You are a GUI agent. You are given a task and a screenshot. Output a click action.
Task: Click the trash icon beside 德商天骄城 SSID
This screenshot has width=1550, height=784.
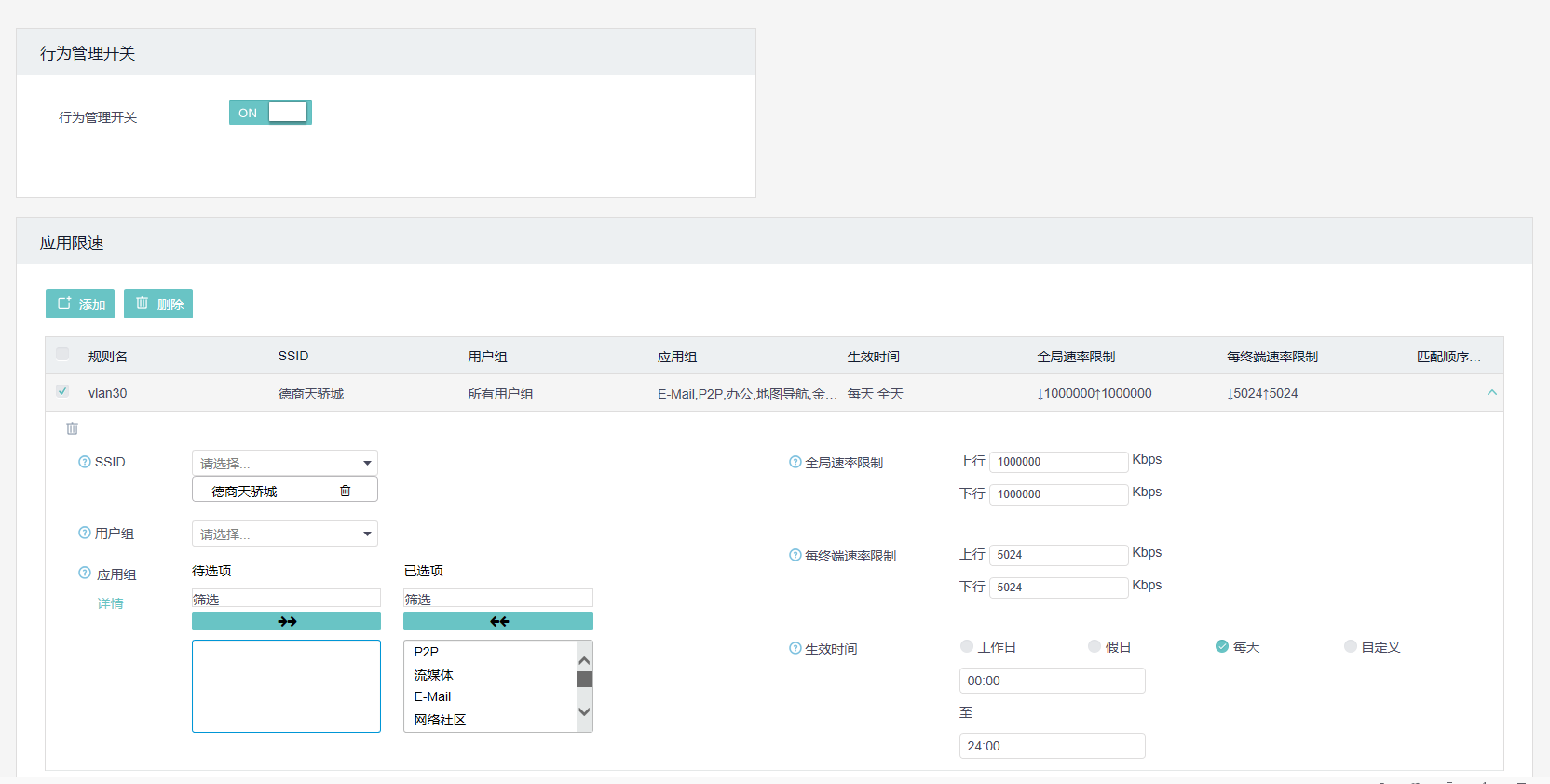tap(346, 491)
